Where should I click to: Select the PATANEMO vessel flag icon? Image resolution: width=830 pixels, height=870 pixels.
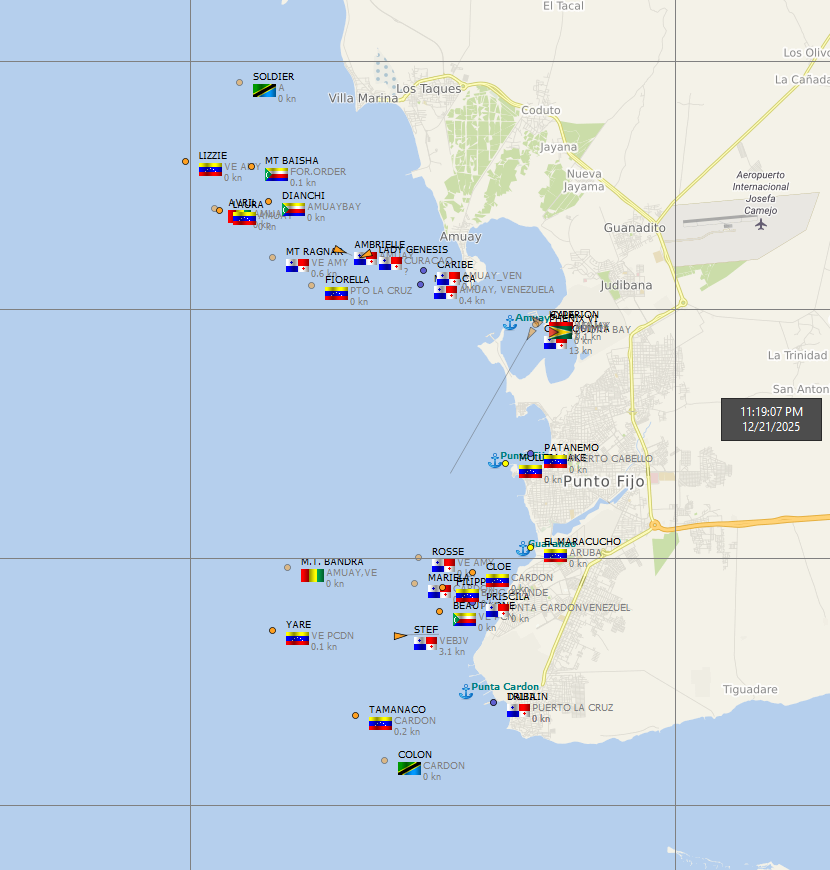tap(555, 462)
